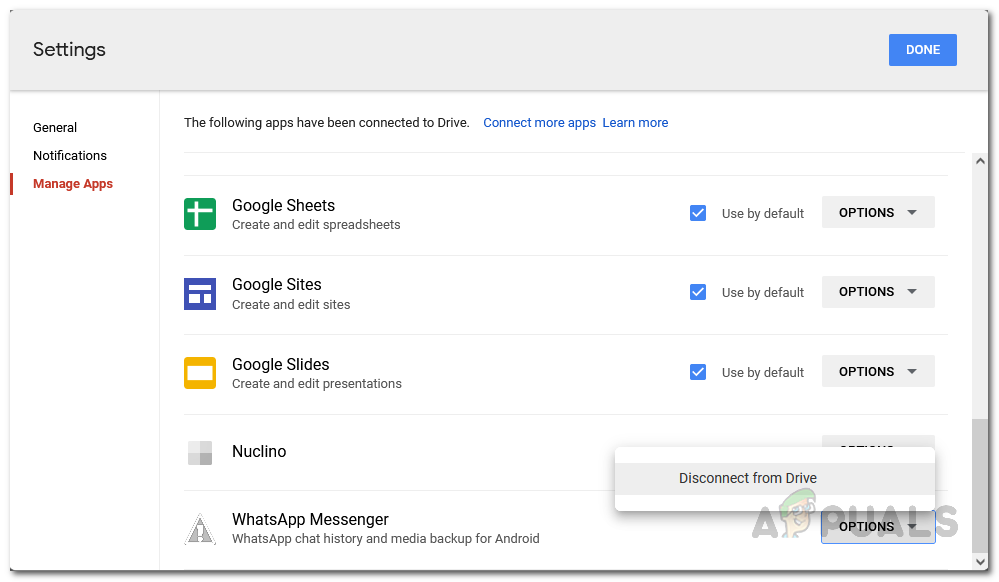This screenshot has width=999, height=582.
Task: Select Disconnect from Drive menu entry
Action: (748, 478)
